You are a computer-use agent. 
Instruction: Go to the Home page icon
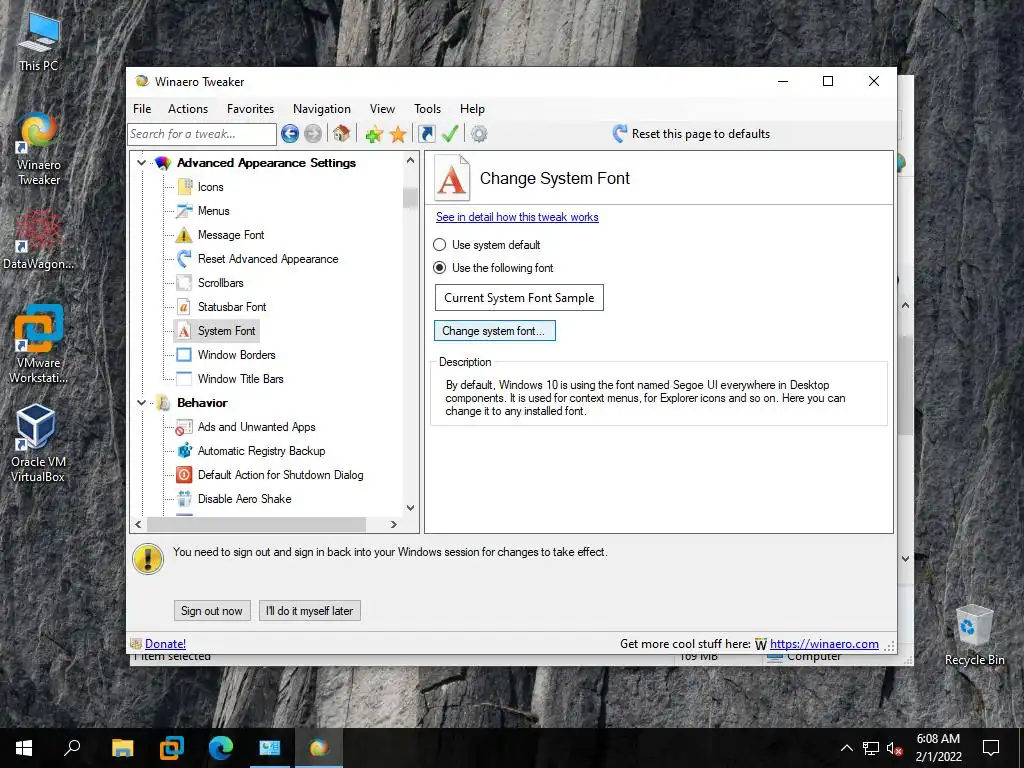click(342, 134)
